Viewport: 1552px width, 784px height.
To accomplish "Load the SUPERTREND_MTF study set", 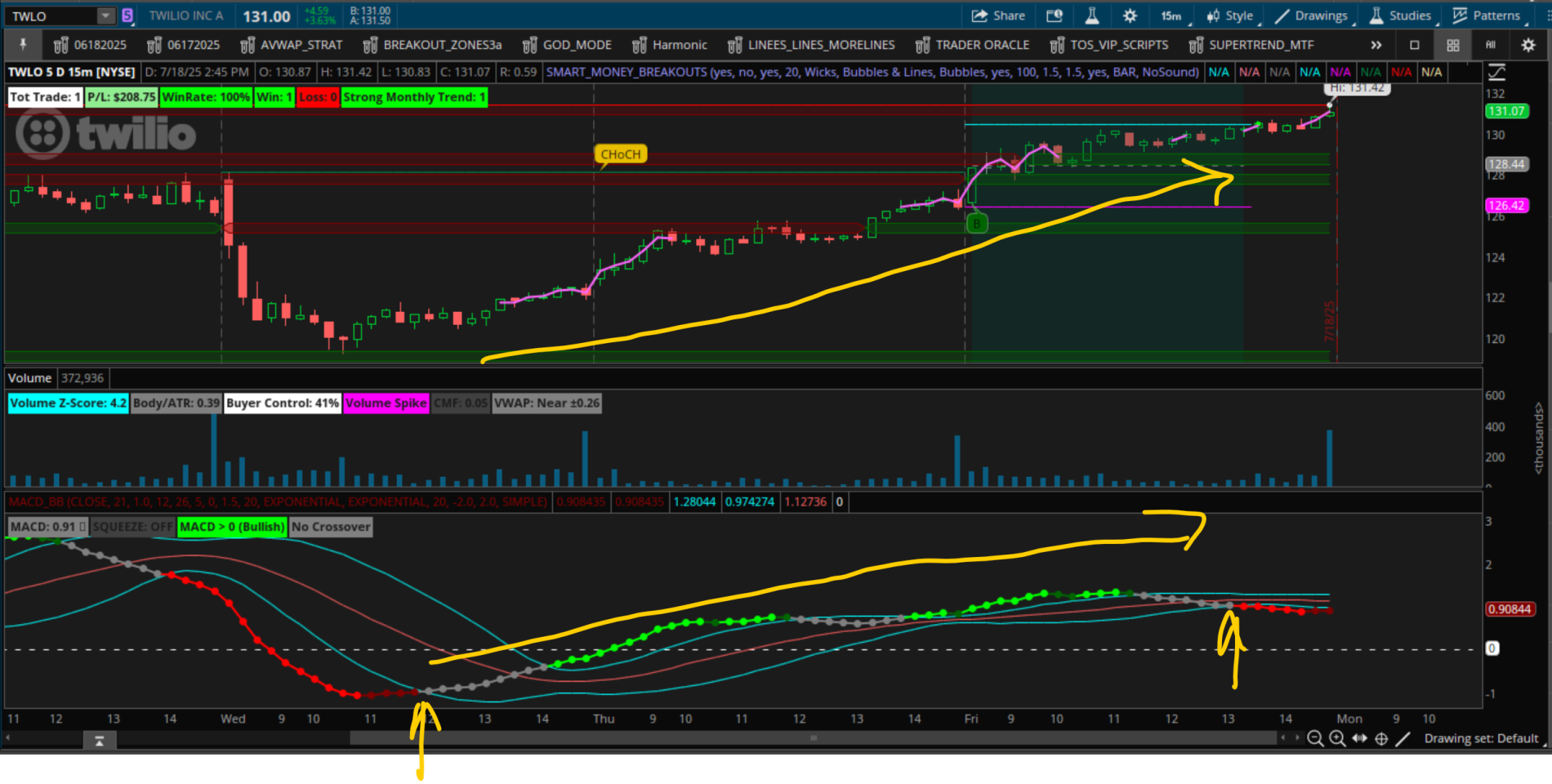I will pos(1251,45).
